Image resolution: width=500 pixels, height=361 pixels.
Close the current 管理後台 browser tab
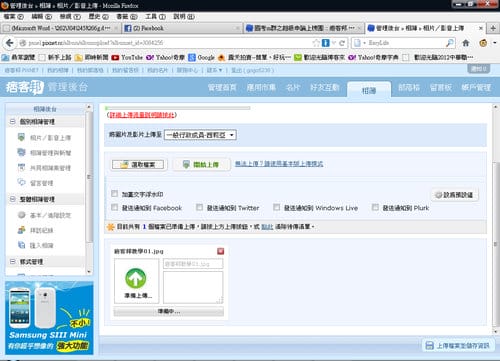click(x=481, y=28)
